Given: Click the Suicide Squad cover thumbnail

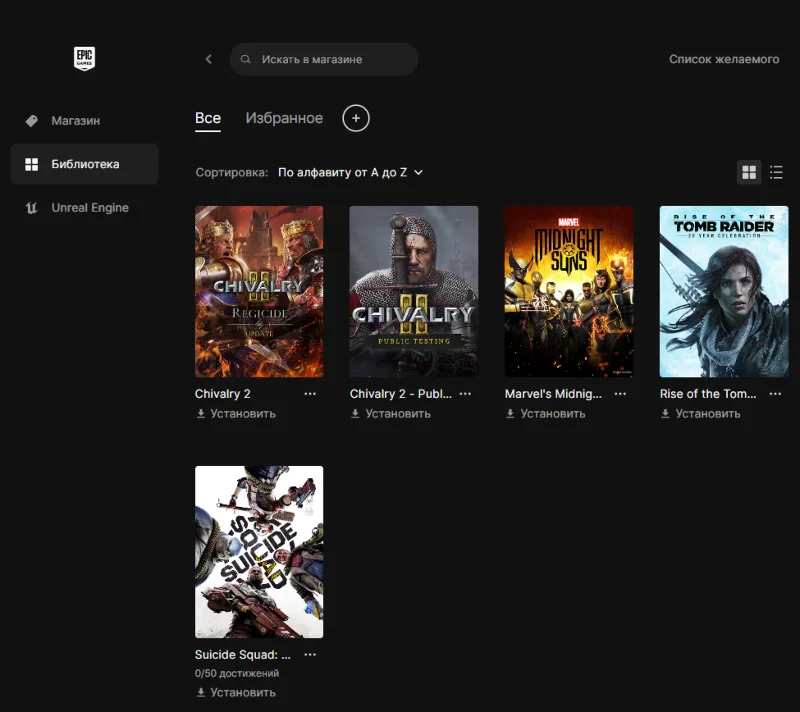Looking at the screenshot, I should (259, 551).
